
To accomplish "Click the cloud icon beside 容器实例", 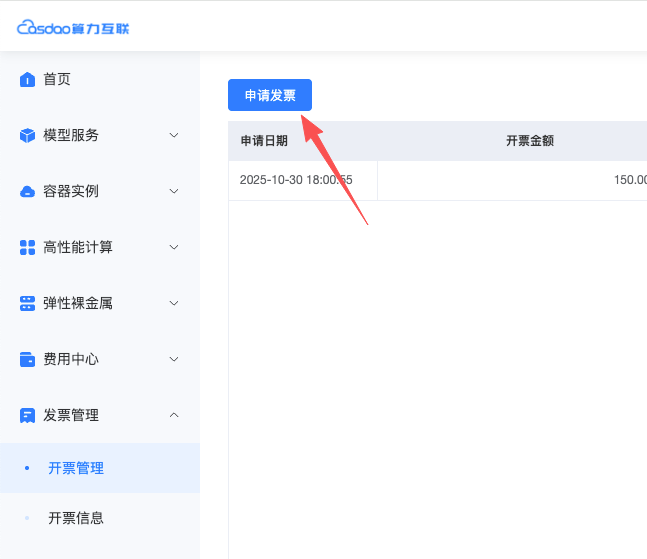I will coord(27,191).
